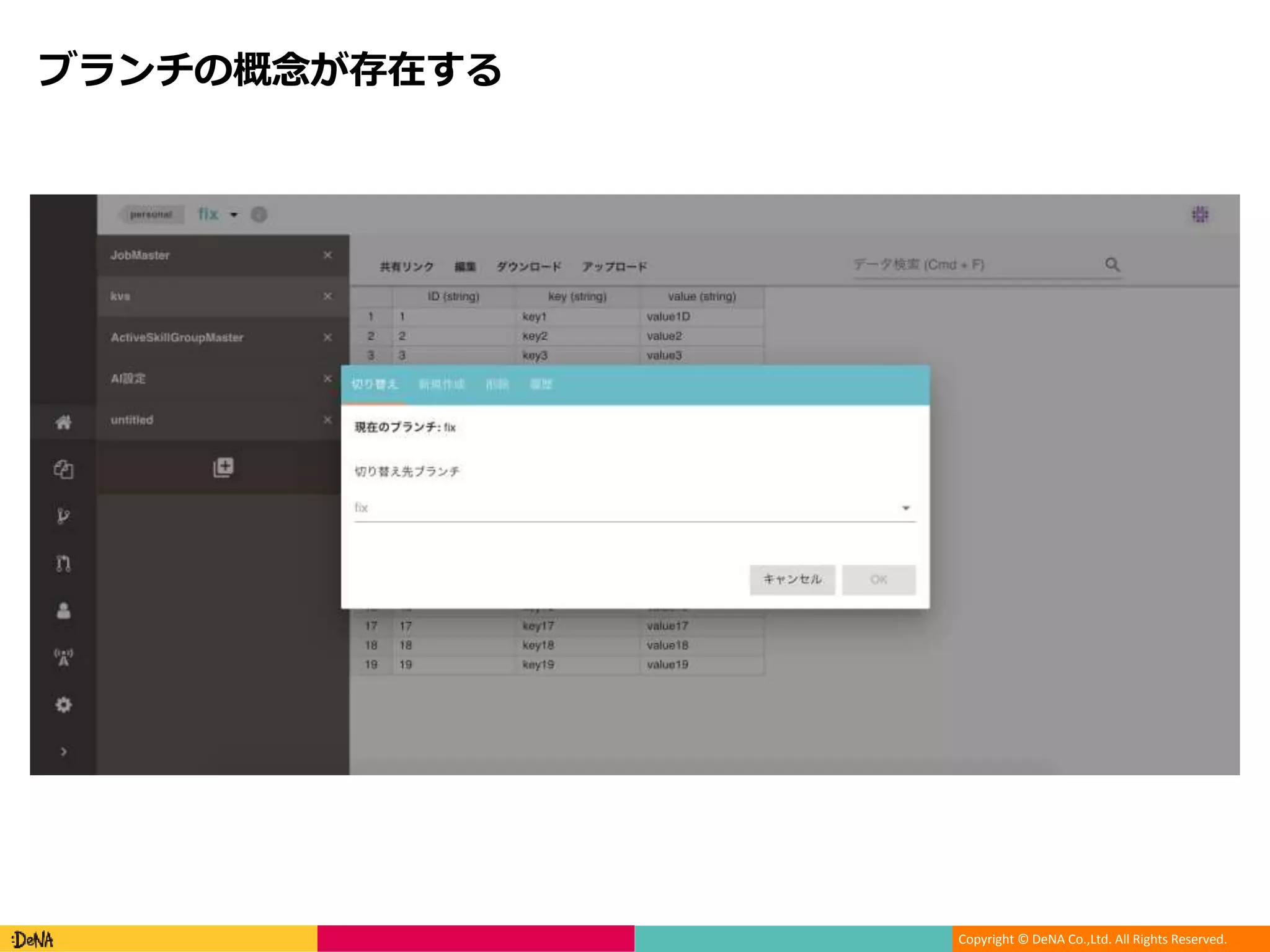Open the fix branch dropdown arrow
Screen dimensions: 1270x952
pyautogui.click(x=234, y=215)
